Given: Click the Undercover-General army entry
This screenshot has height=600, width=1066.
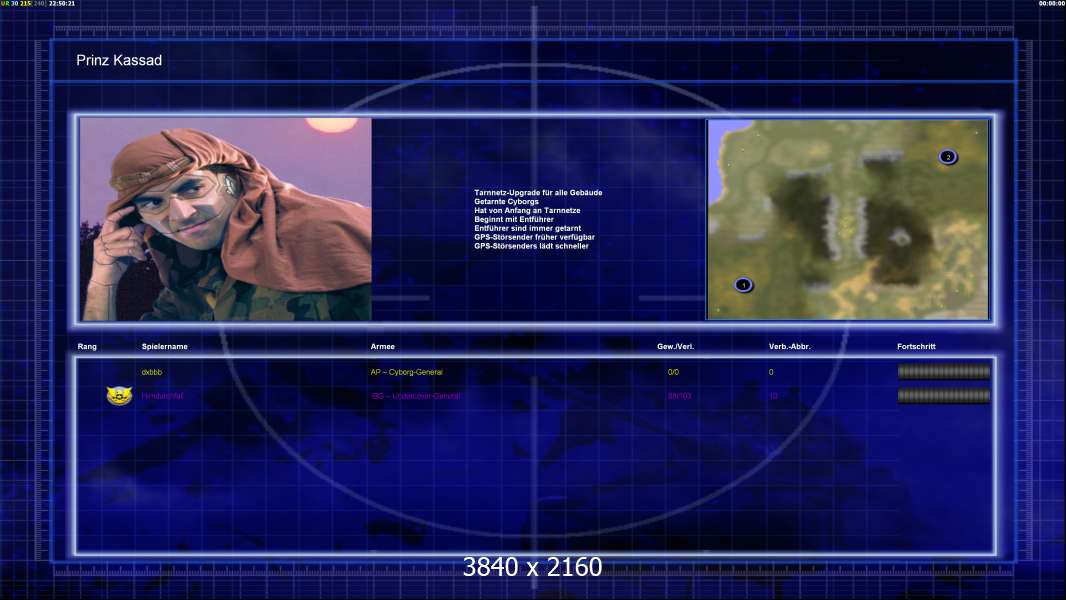Looking at the screenshot, I should click(415, 396).
